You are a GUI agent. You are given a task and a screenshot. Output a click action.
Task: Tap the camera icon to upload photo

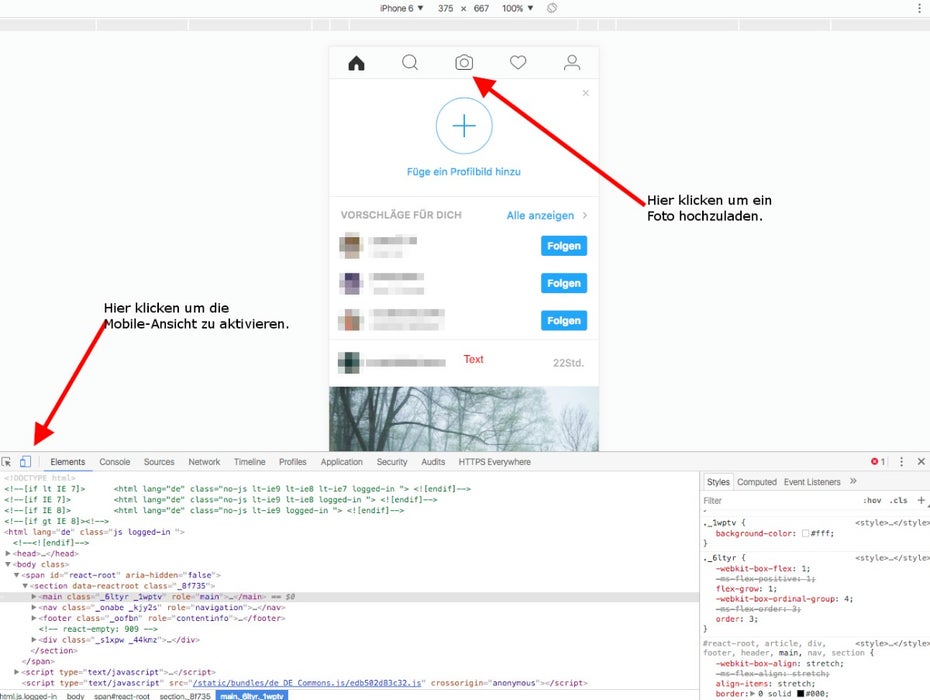coord(464,62)
